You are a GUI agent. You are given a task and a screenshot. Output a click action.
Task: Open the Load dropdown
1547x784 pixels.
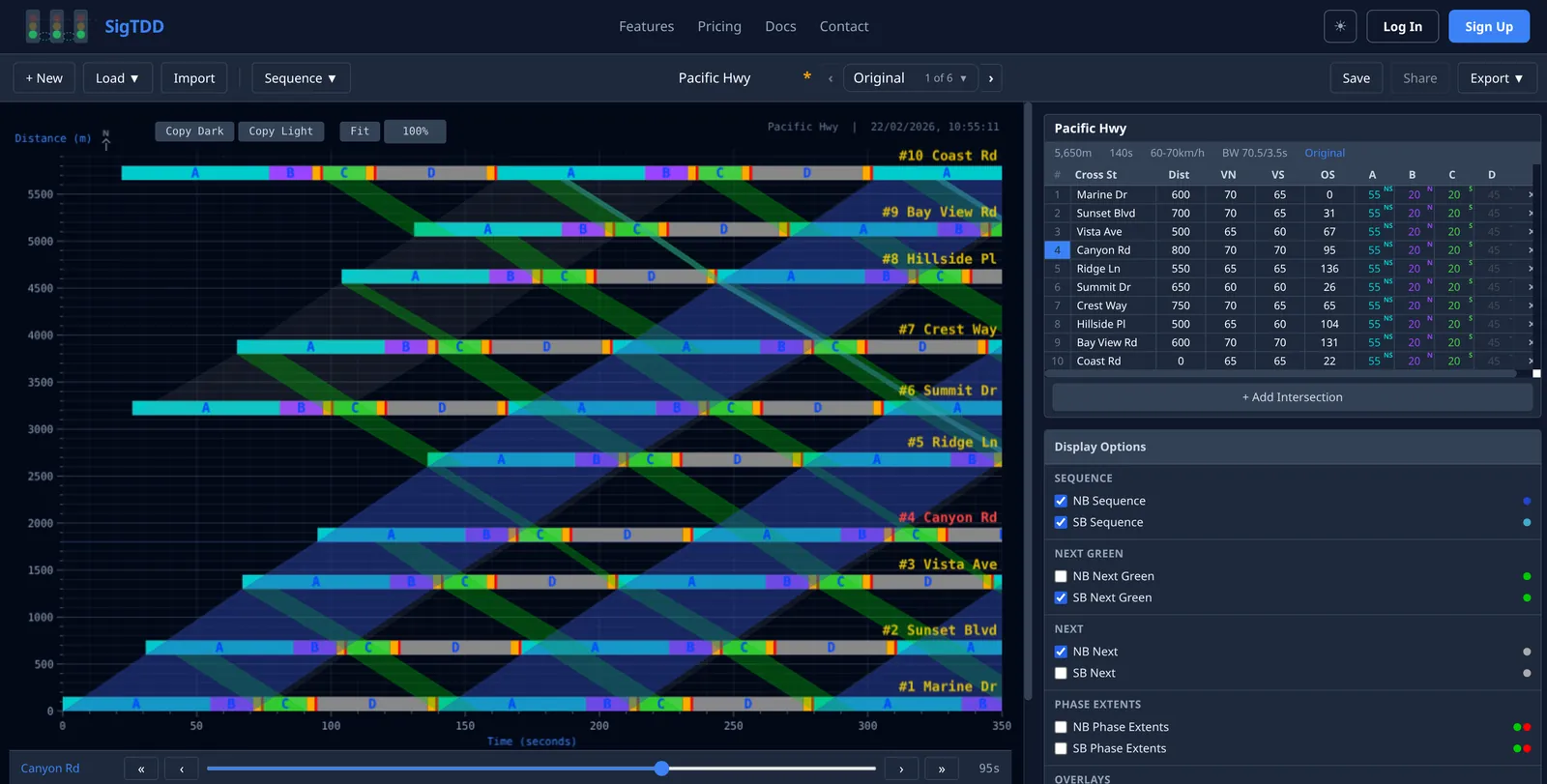118,78
